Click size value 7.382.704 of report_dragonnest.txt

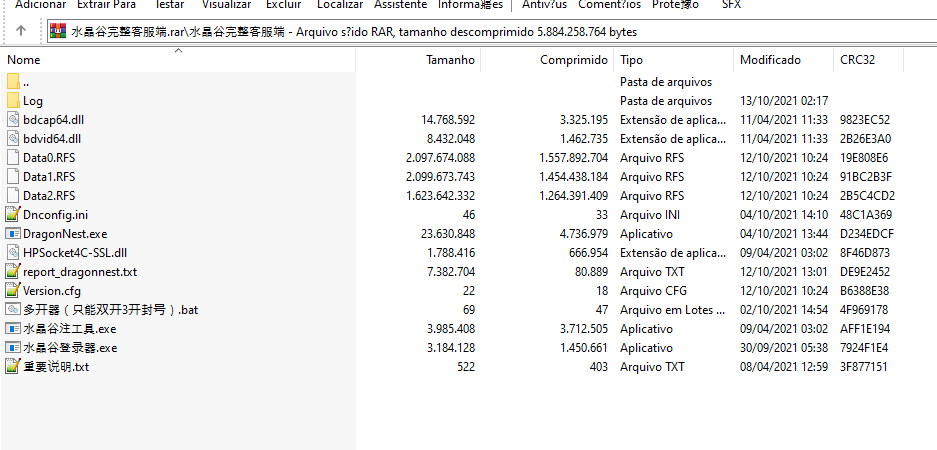(451, 272)
